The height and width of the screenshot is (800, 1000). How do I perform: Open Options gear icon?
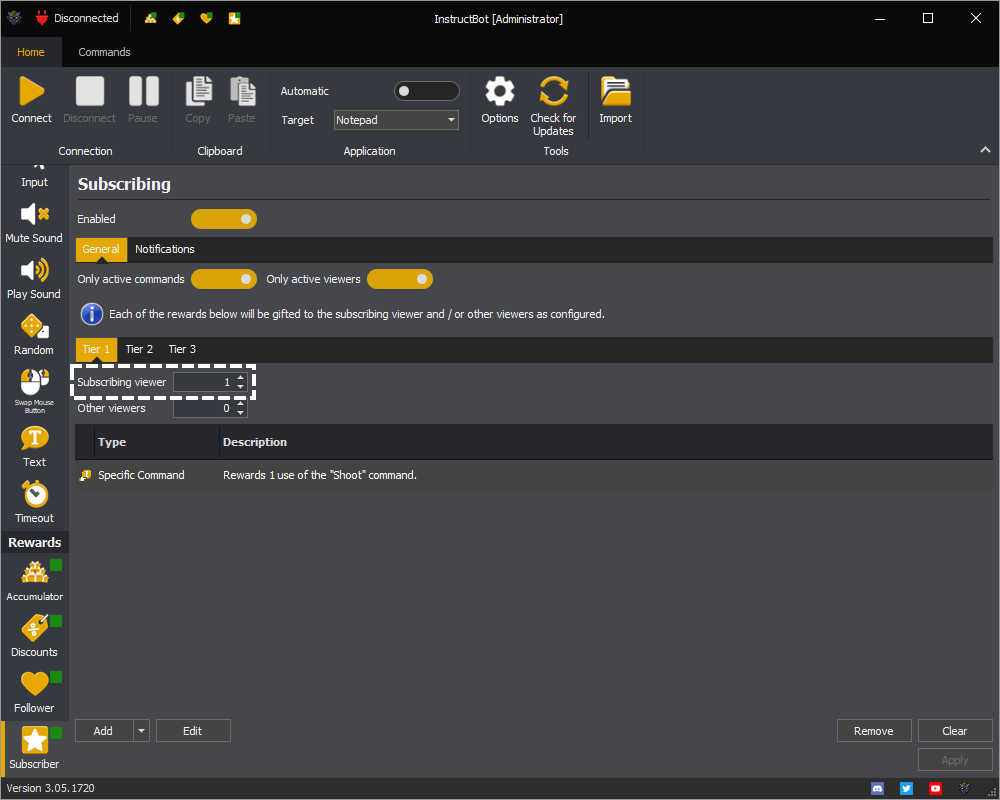click(x=500, y=91)
